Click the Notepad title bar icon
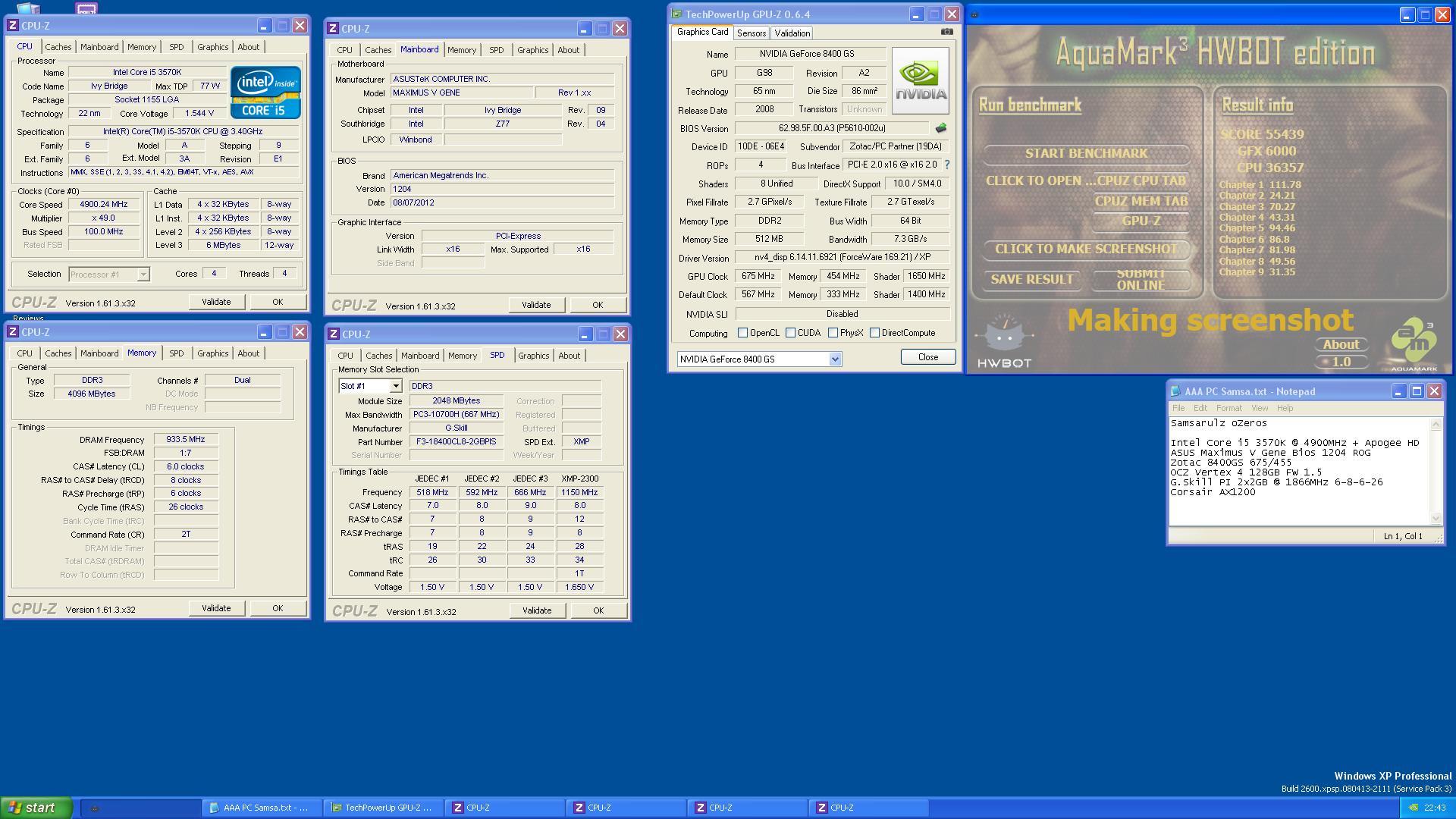 (1175, 391)
